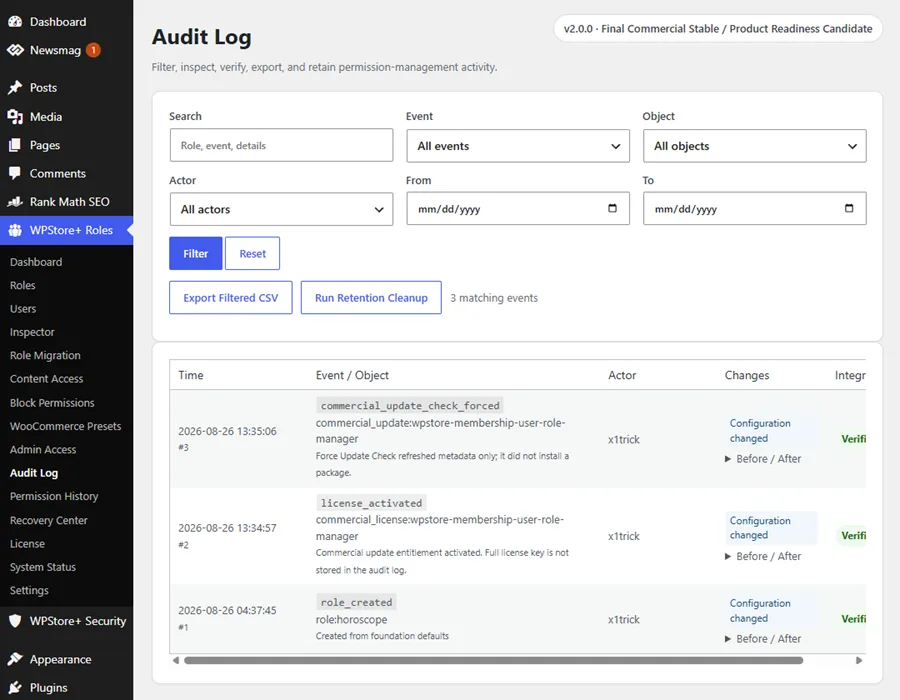The image size is (900, 700).
Task: Click the From date field
Action: (518, 209)
